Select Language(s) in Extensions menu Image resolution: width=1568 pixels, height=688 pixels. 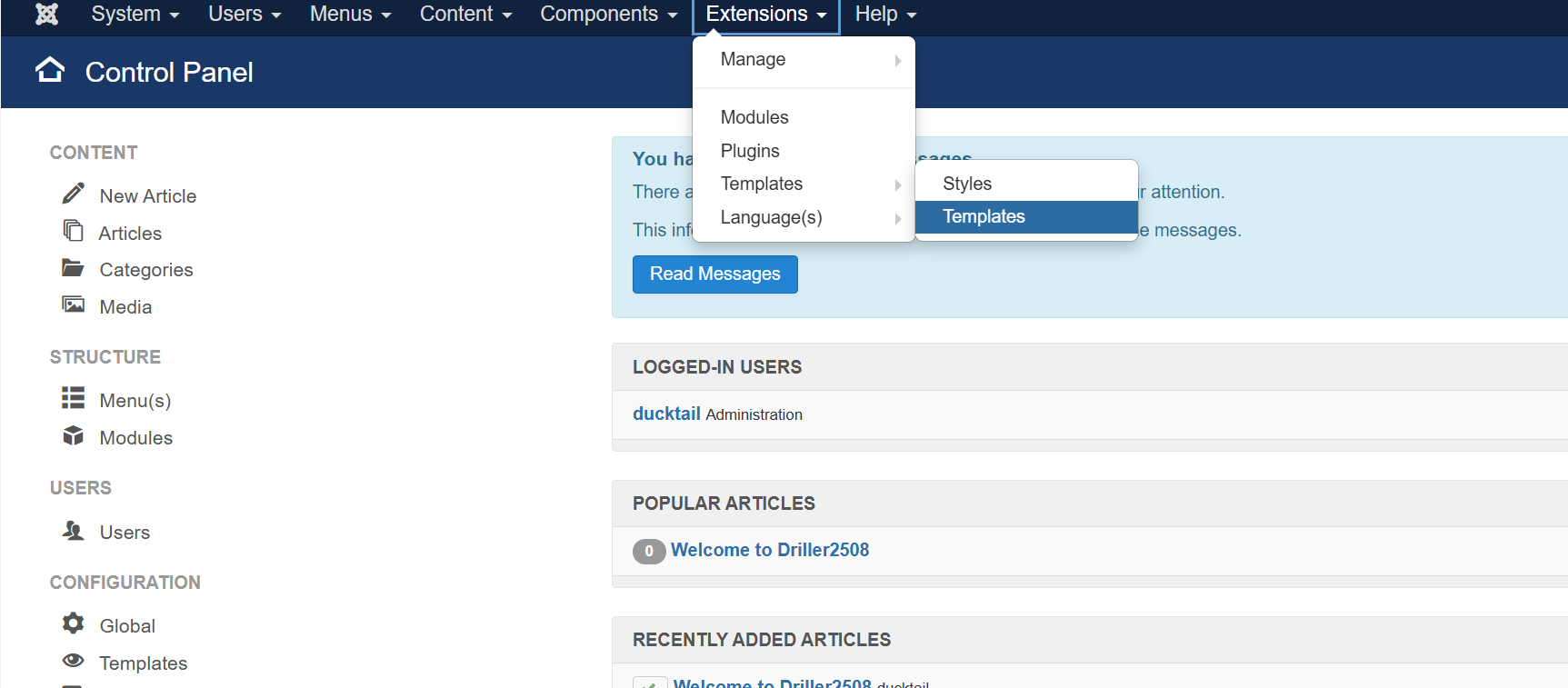click(804, 217)
